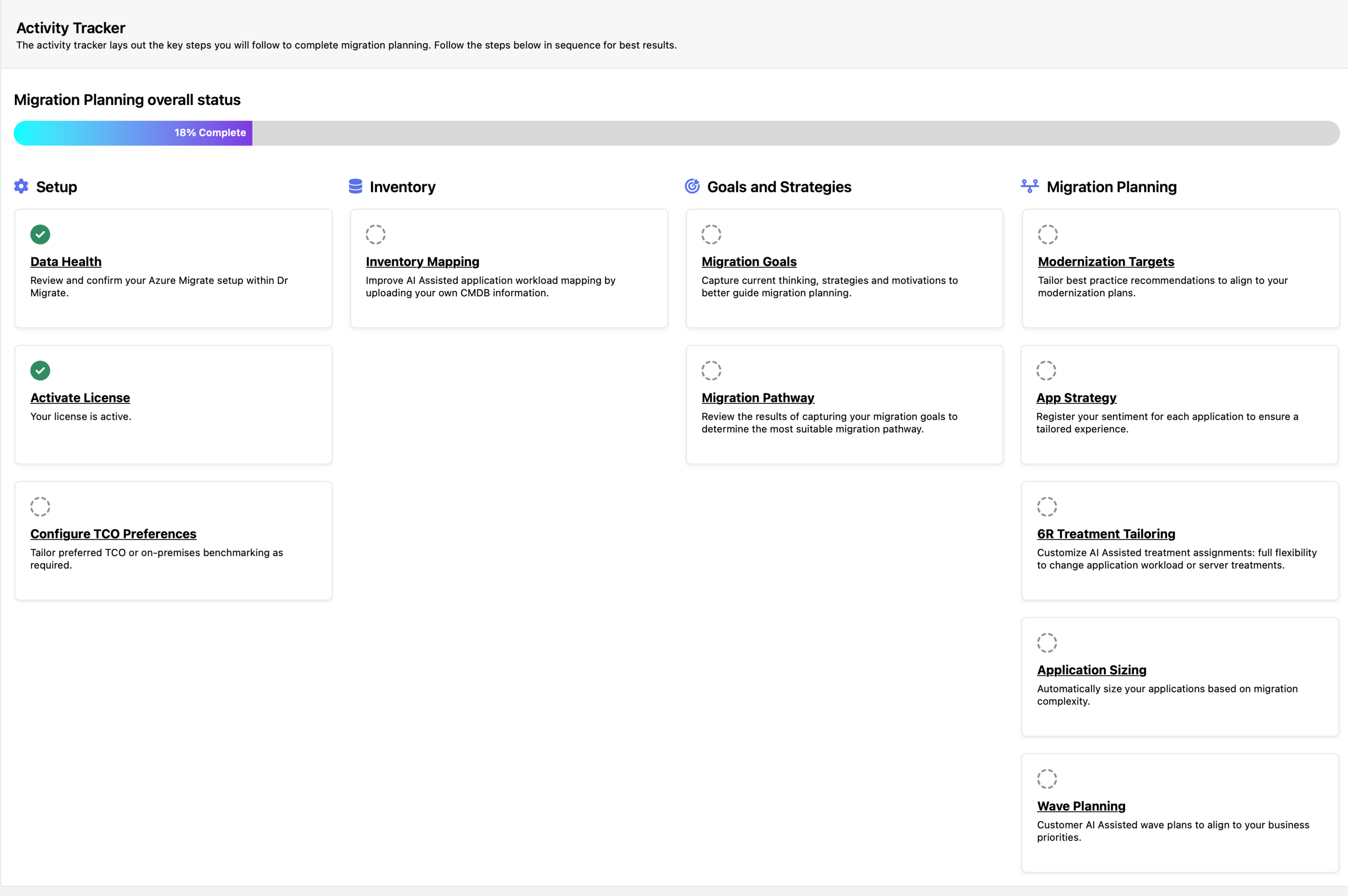The width and height of the screenshot is (1348, 896).
Task: Click the pending circle on Migration Goals
Action: point(711,234)
